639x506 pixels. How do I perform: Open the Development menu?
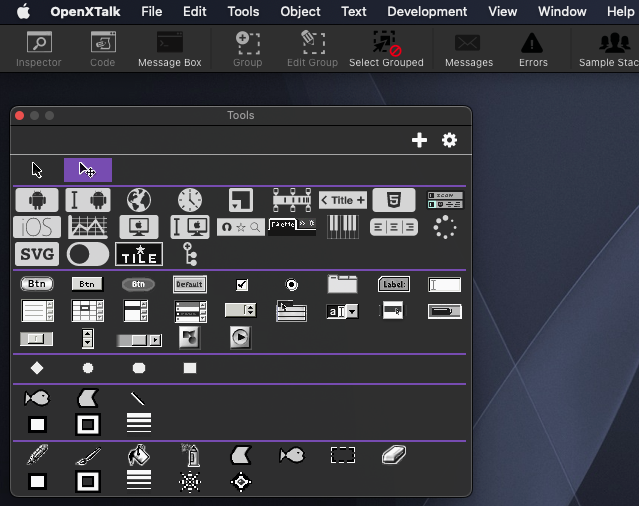(x=427, y=11)
